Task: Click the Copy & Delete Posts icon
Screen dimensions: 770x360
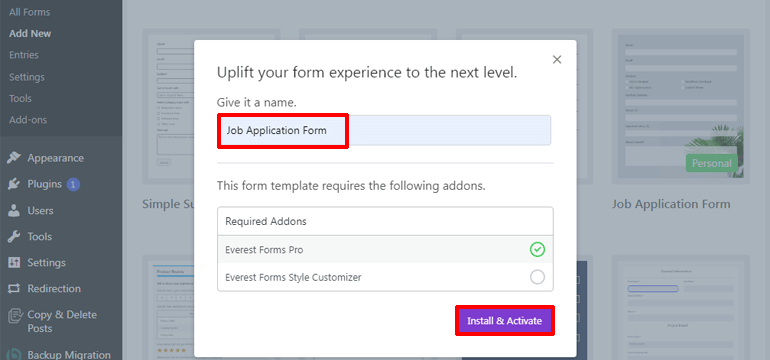Action: coord(14,315)
